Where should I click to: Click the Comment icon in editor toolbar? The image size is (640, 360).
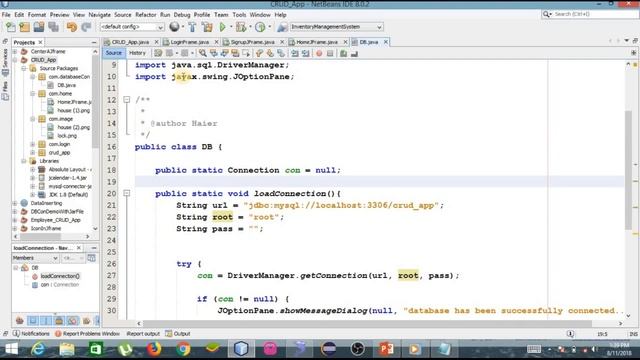click(344, 53)
